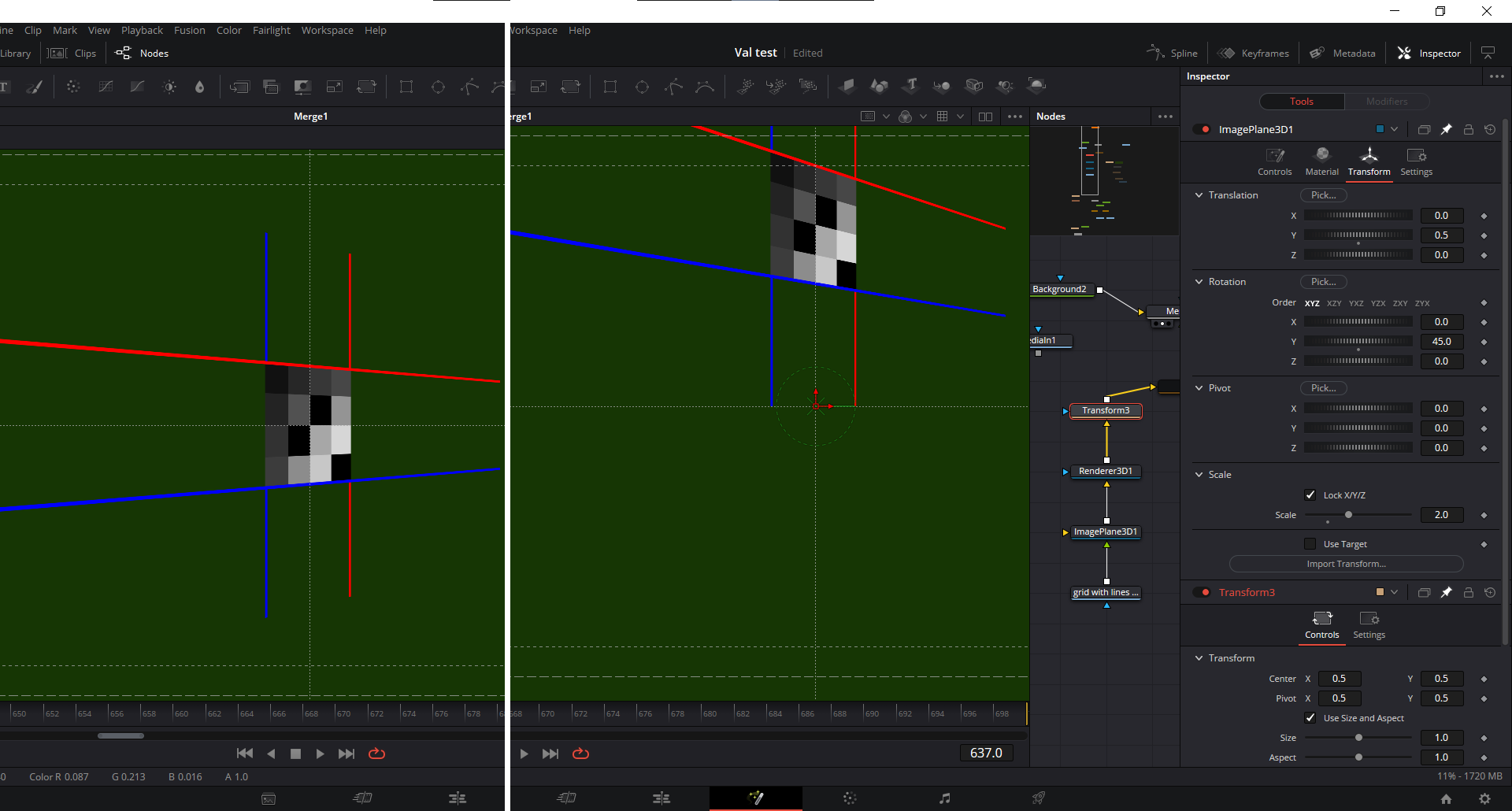
Task: Add Color Curves tool from left toolbar
Action: coord(106,87)
